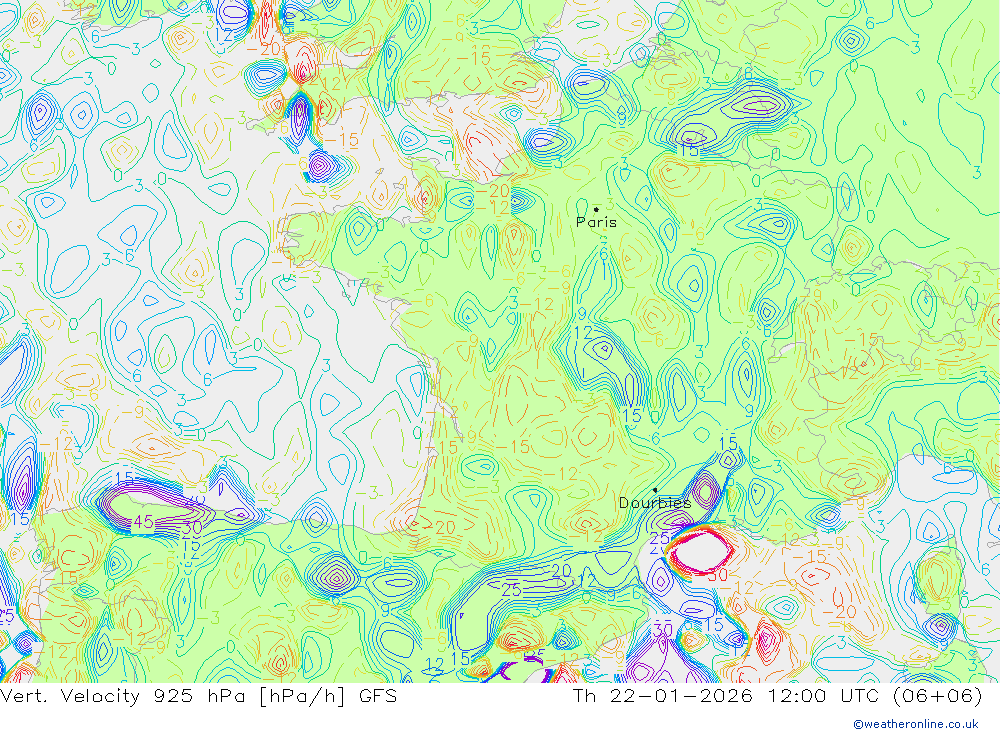Click the Dourbies location label
1000x733 pixels.
655,503
